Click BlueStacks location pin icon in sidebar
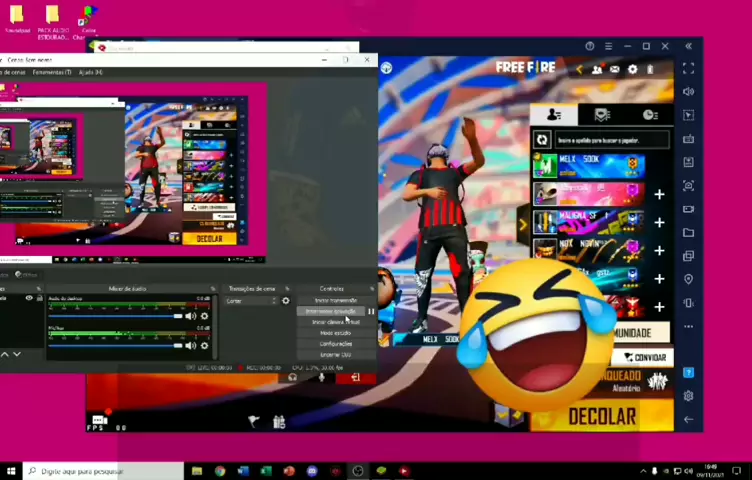Image resolution: width=752 pixels, height=480 pixels. click(x=688, y=279)
